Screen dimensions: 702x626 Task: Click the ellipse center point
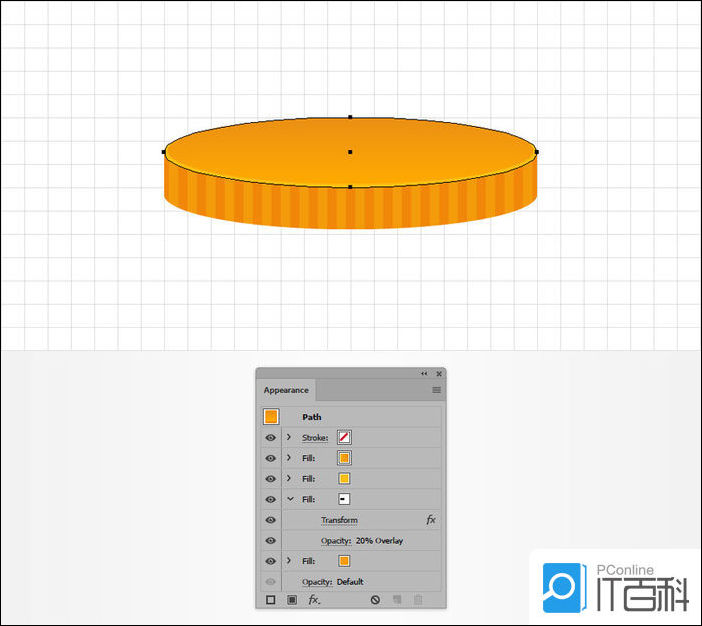pos(350,152)
